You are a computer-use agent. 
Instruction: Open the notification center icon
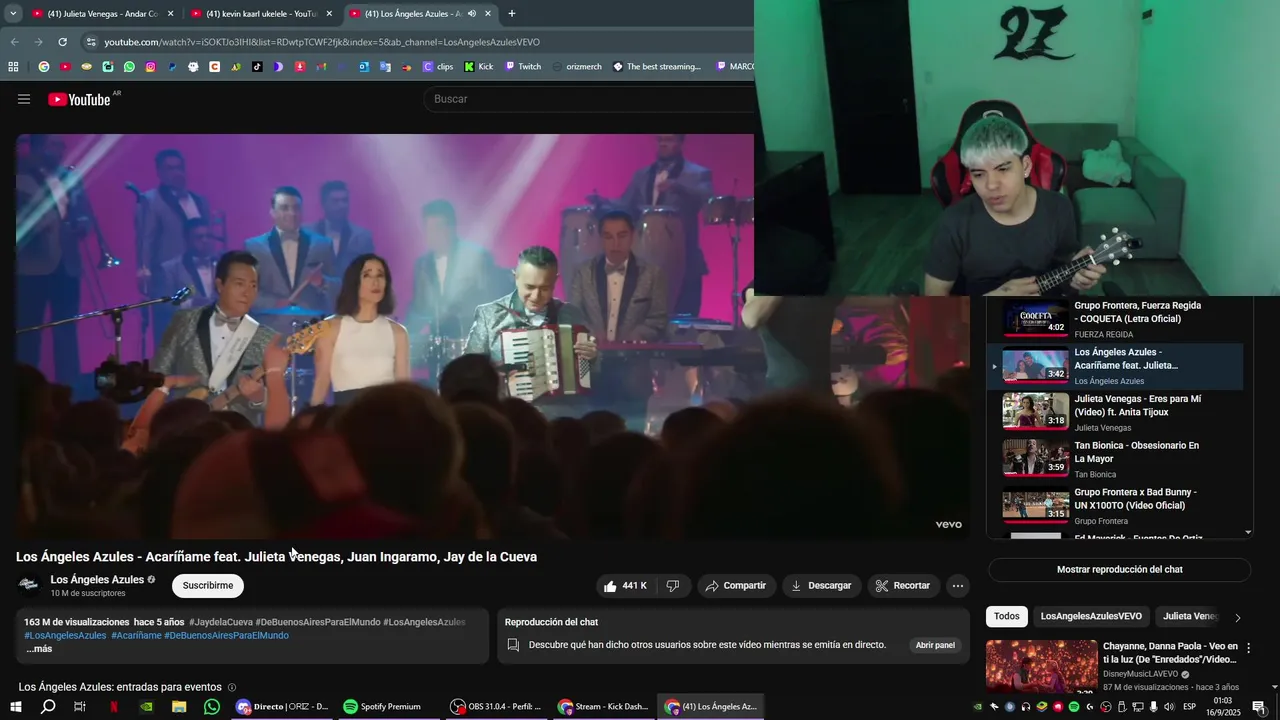click(x=1259, y=707)
